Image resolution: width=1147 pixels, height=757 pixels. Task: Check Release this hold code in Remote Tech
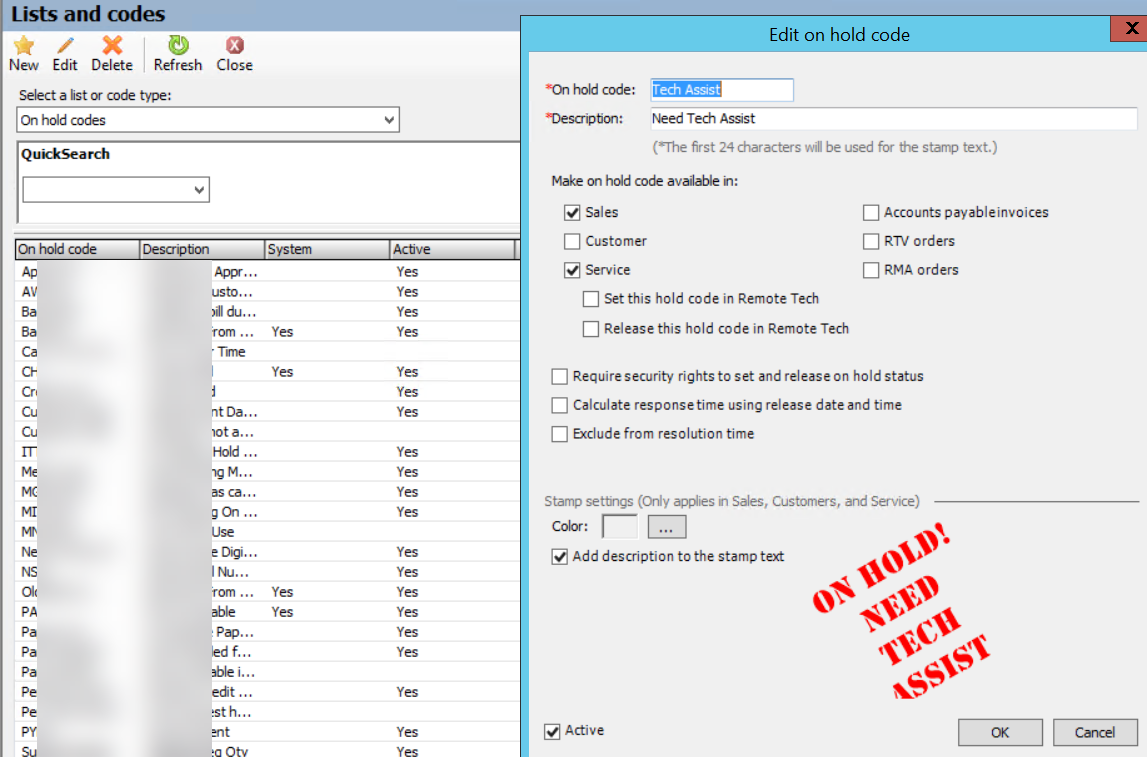coord(590,329)
